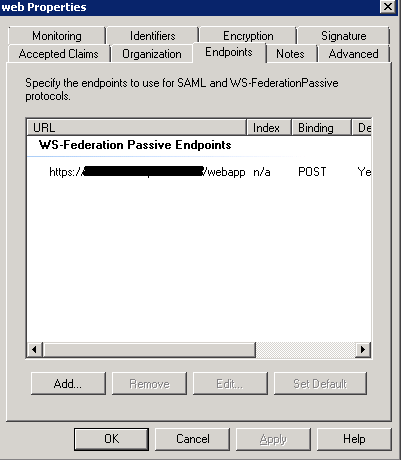Select the Endpoints tab
401x460 pixels.
(229, 52)
